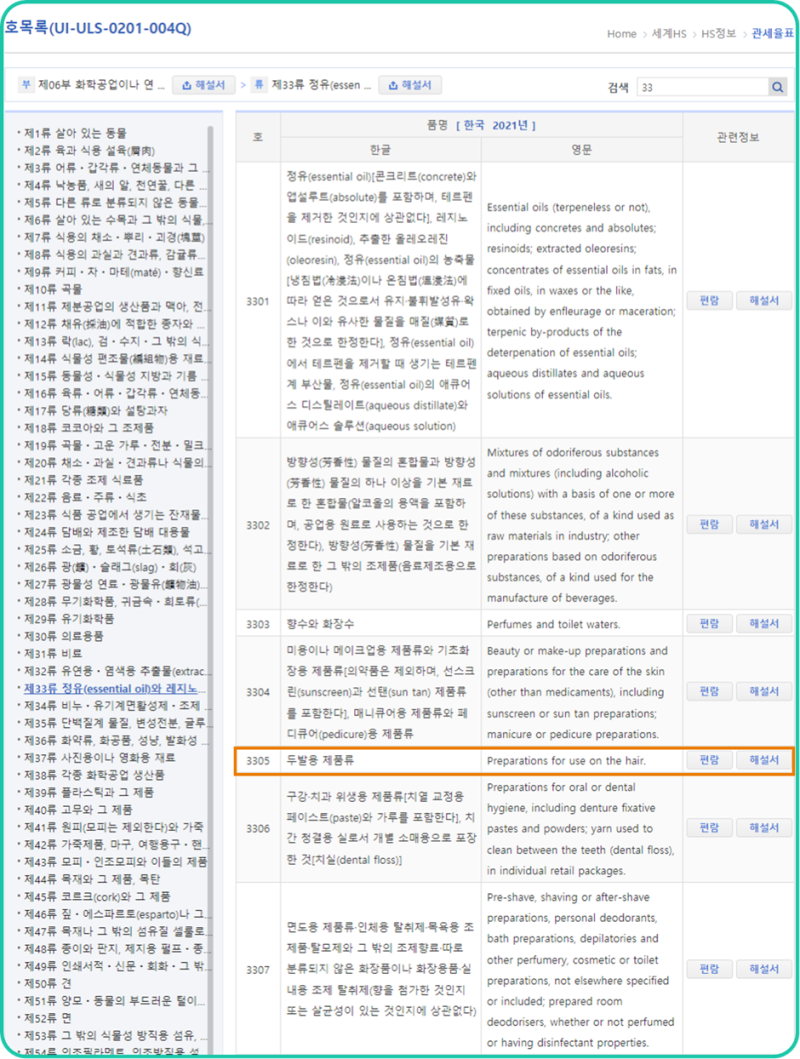
Task: Click heading number 3301 cell
Action: coord(258,301)
